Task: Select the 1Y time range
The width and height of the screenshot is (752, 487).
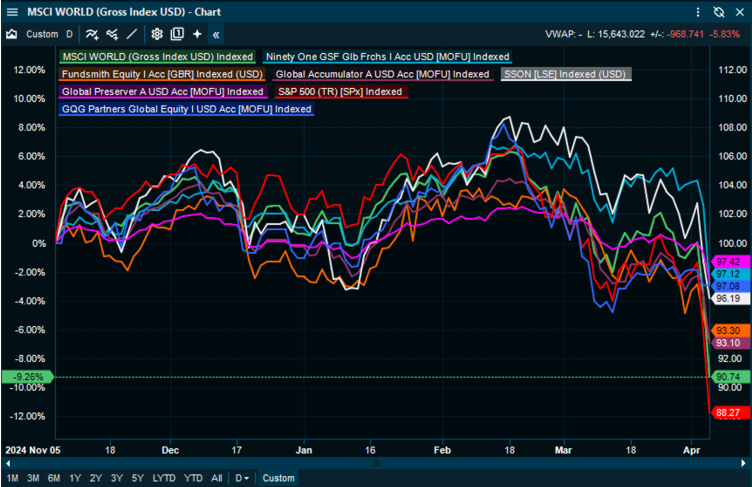Action: tap(75, 478)
